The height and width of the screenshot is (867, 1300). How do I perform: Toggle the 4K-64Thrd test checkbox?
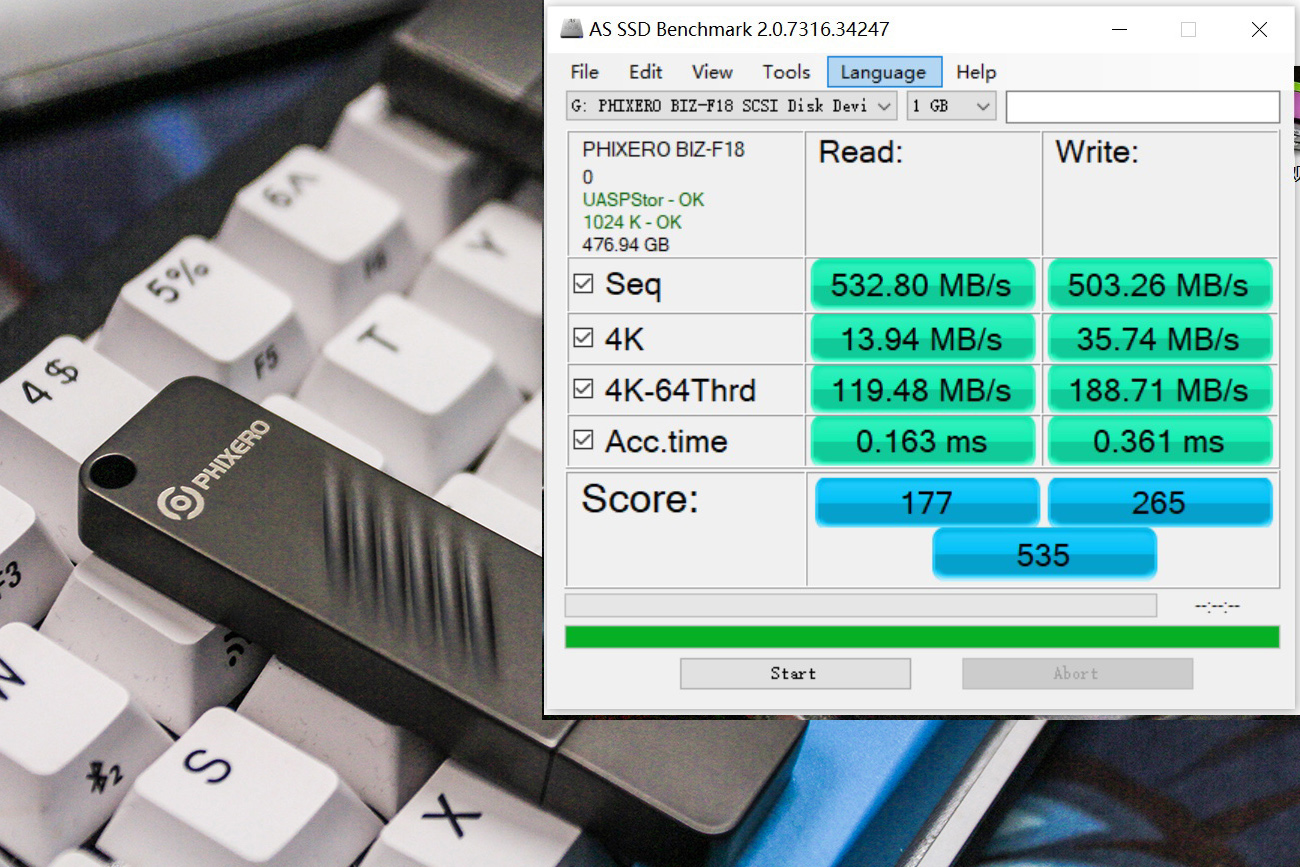(583, 389)
